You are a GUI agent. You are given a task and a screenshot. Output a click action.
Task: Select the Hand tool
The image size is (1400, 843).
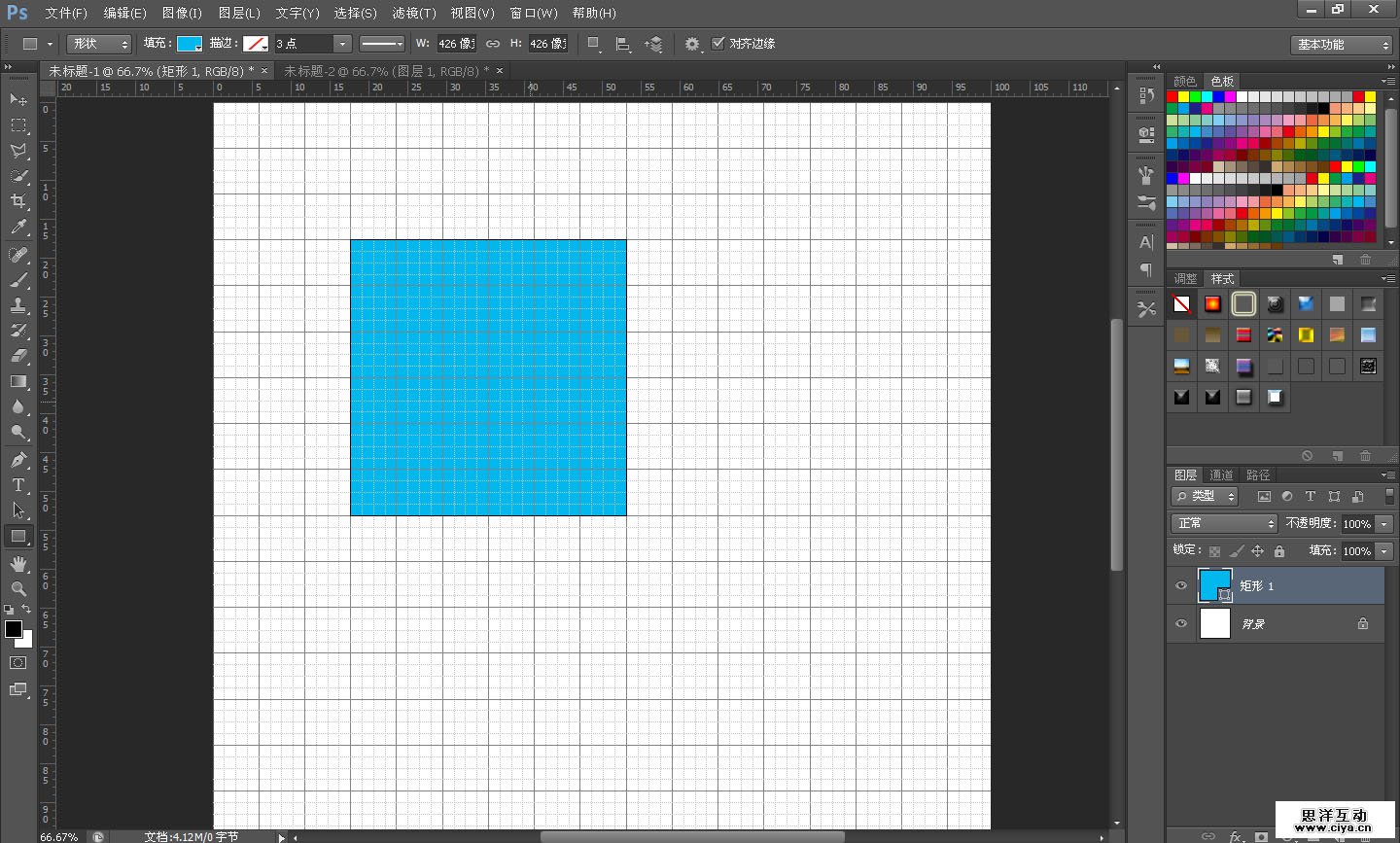[x=18, y=564]
